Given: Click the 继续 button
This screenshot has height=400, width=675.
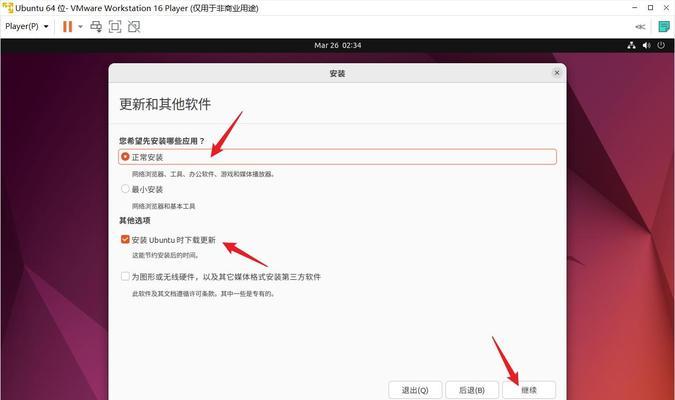Looking at the screenshot, I should click(x=529, y=390).
